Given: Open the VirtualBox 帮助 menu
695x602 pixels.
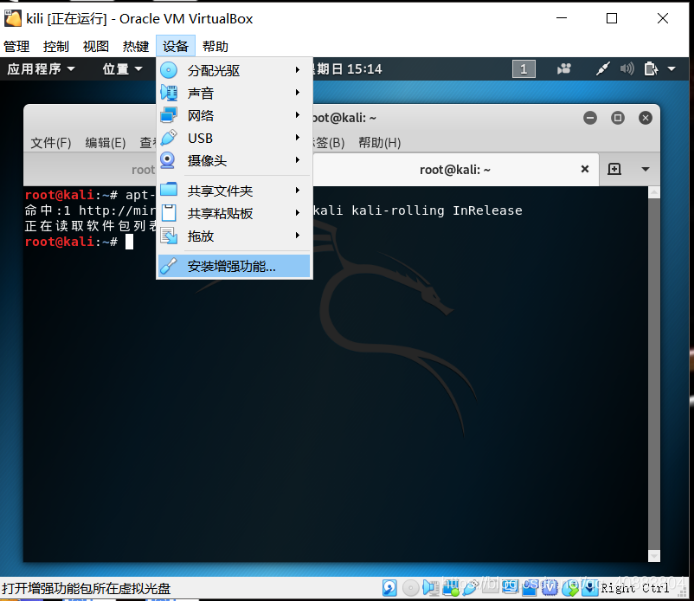Looking at the screenshot, I should [x=215, y=47].
